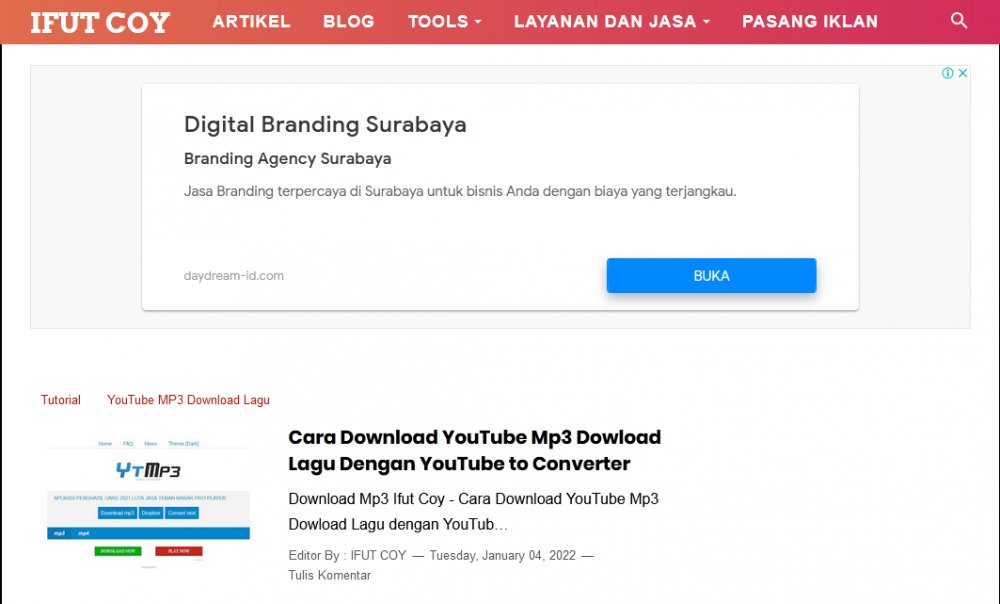Click the article excerpt text
Image resolution: width=1000 pixels, height=604 pixels.
[x=473, y=512]
